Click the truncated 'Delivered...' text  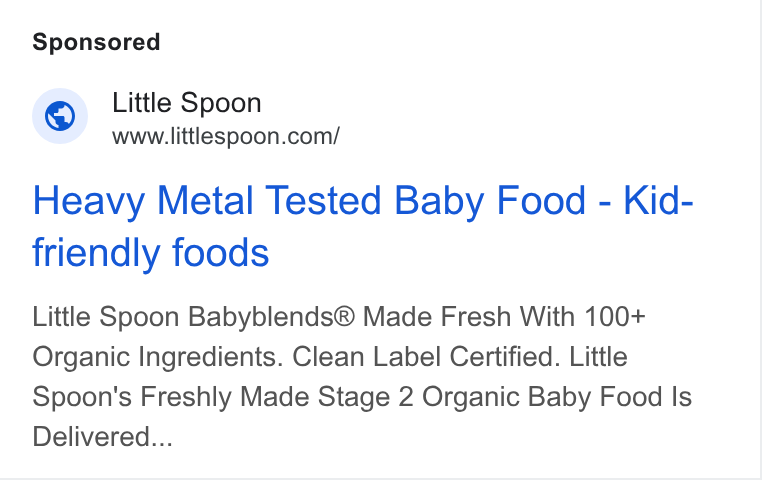(103, 437)
